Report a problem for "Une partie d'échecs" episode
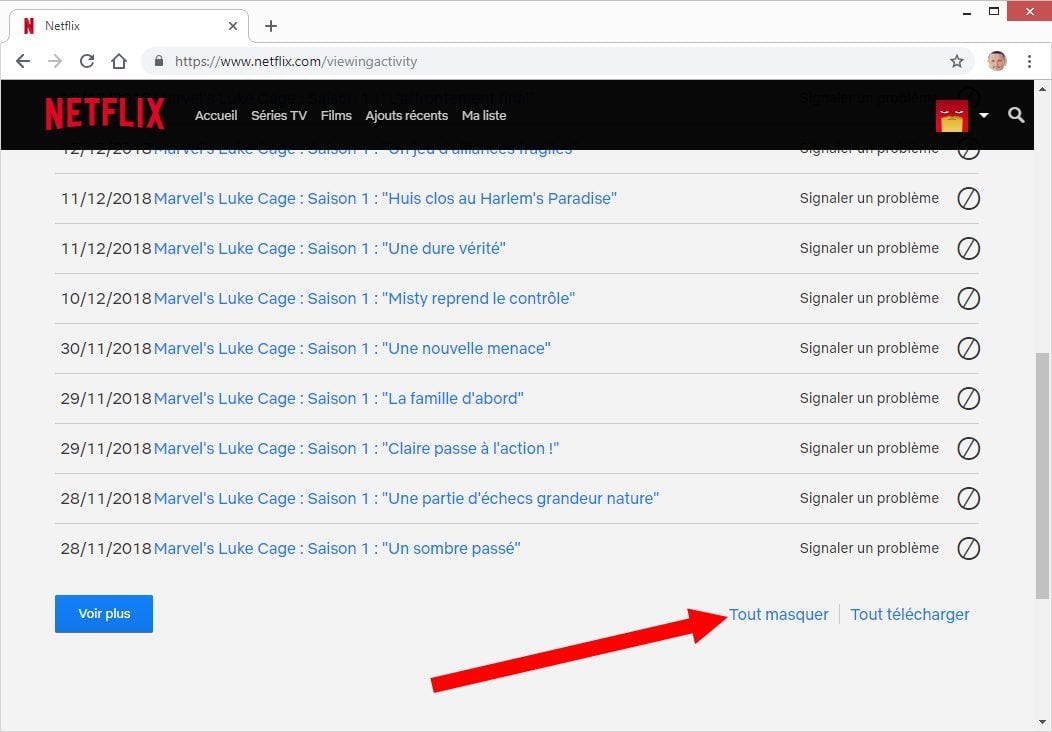This screenshot has height=732, width=1052. click(x=869, y=498)
